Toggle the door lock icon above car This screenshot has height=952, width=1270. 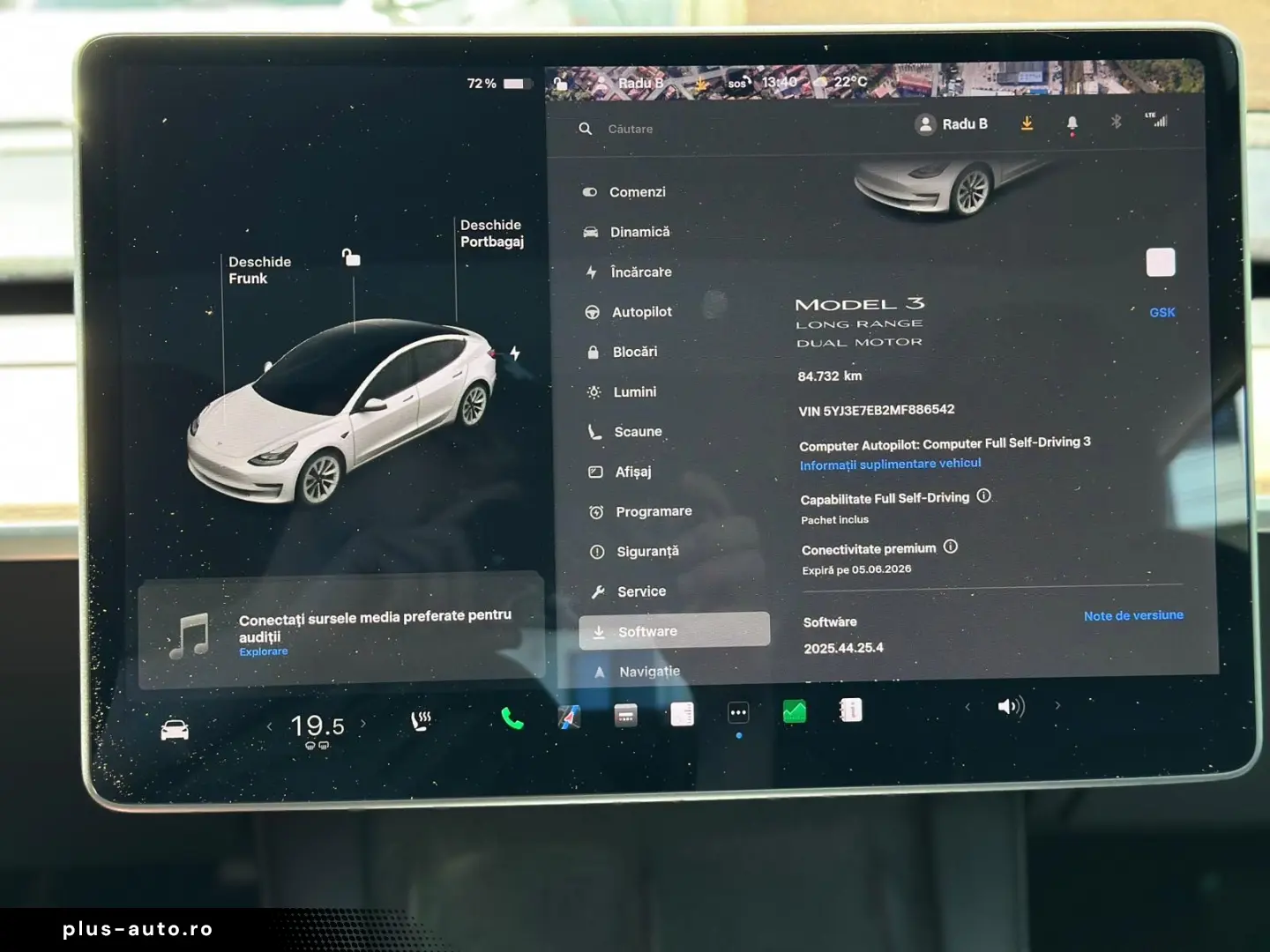click(x=351, y=257)
